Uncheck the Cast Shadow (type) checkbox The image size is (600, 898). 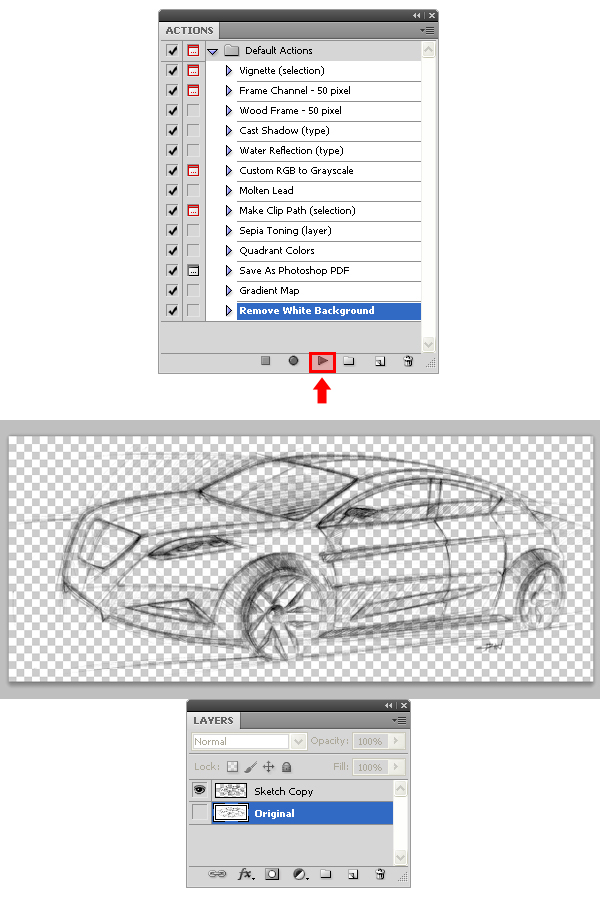[x=172, y=131]
